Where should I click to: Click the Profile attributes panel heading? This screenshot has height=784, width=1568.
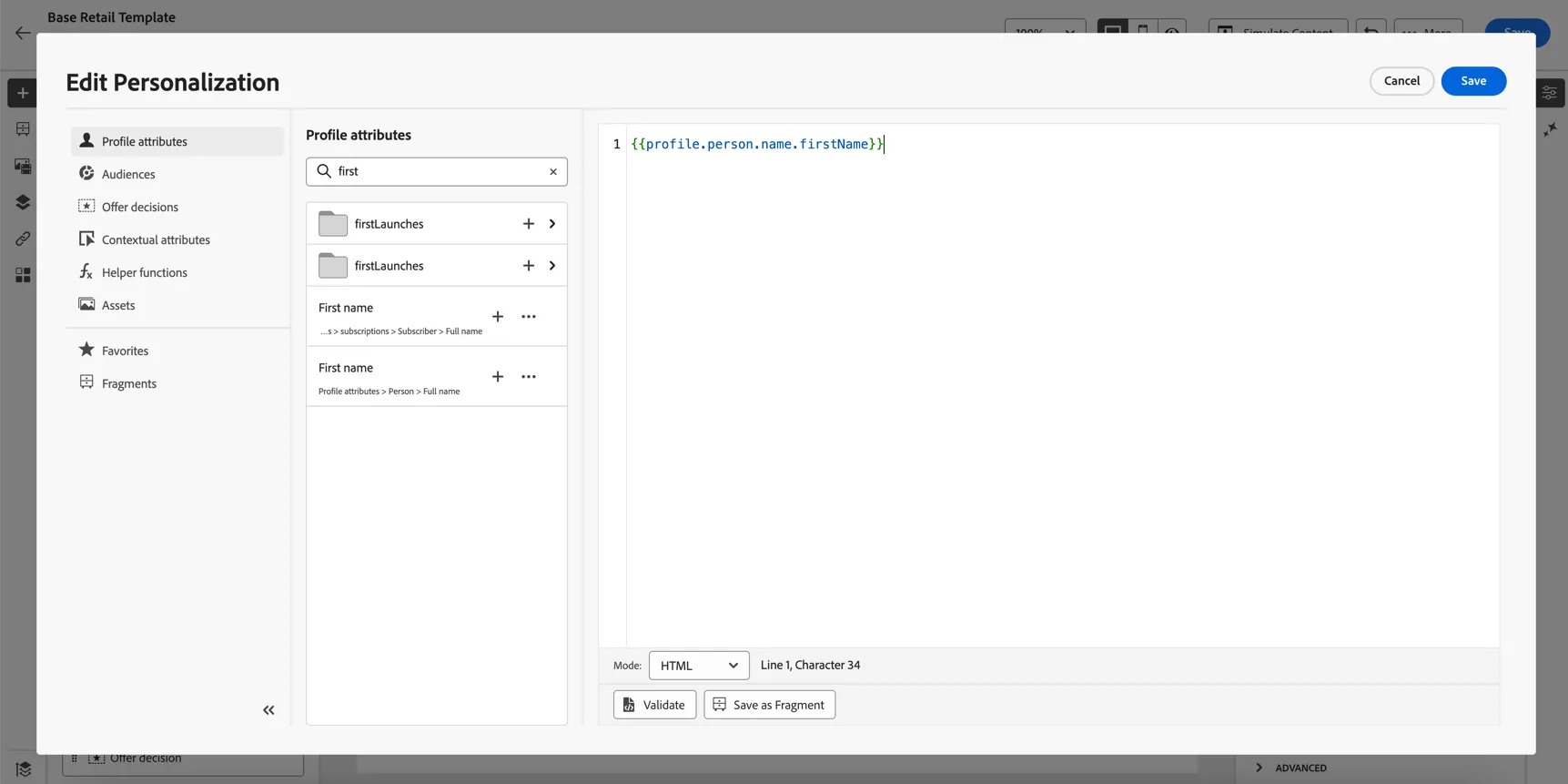pos(359,135)
